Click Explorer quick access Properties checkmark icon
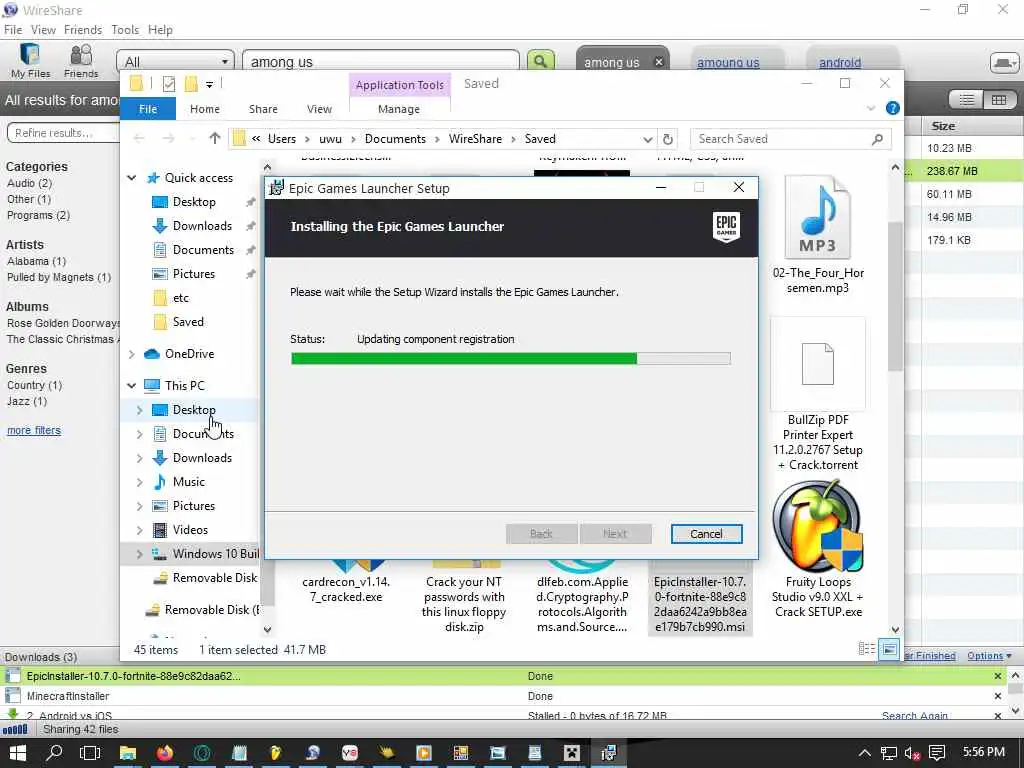Viewport: 1024px width, 768px height. click(168, 84)
